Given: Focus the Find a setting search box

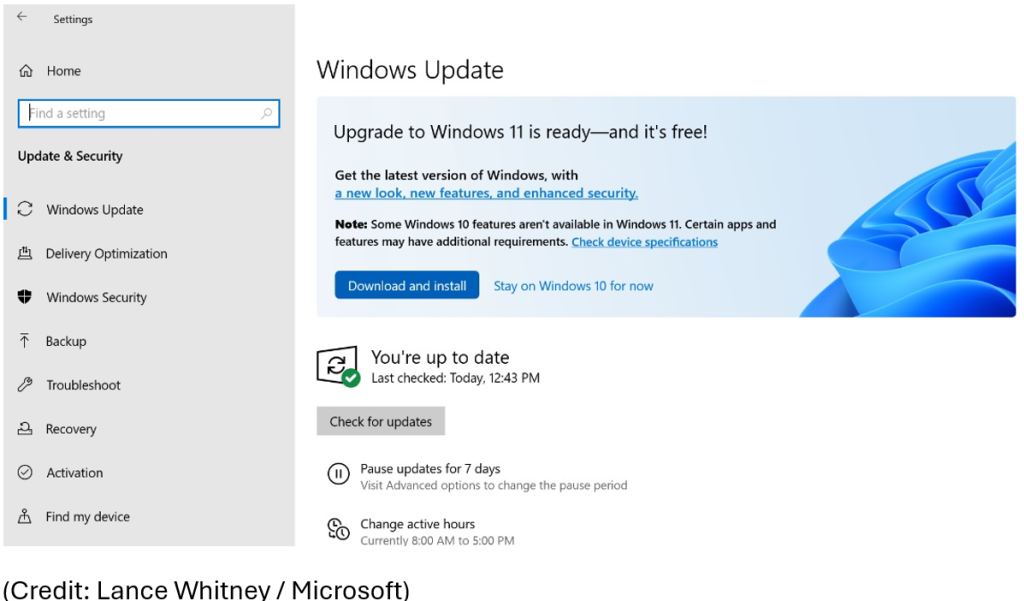Looking at the screenshot, I should (149, 113).
